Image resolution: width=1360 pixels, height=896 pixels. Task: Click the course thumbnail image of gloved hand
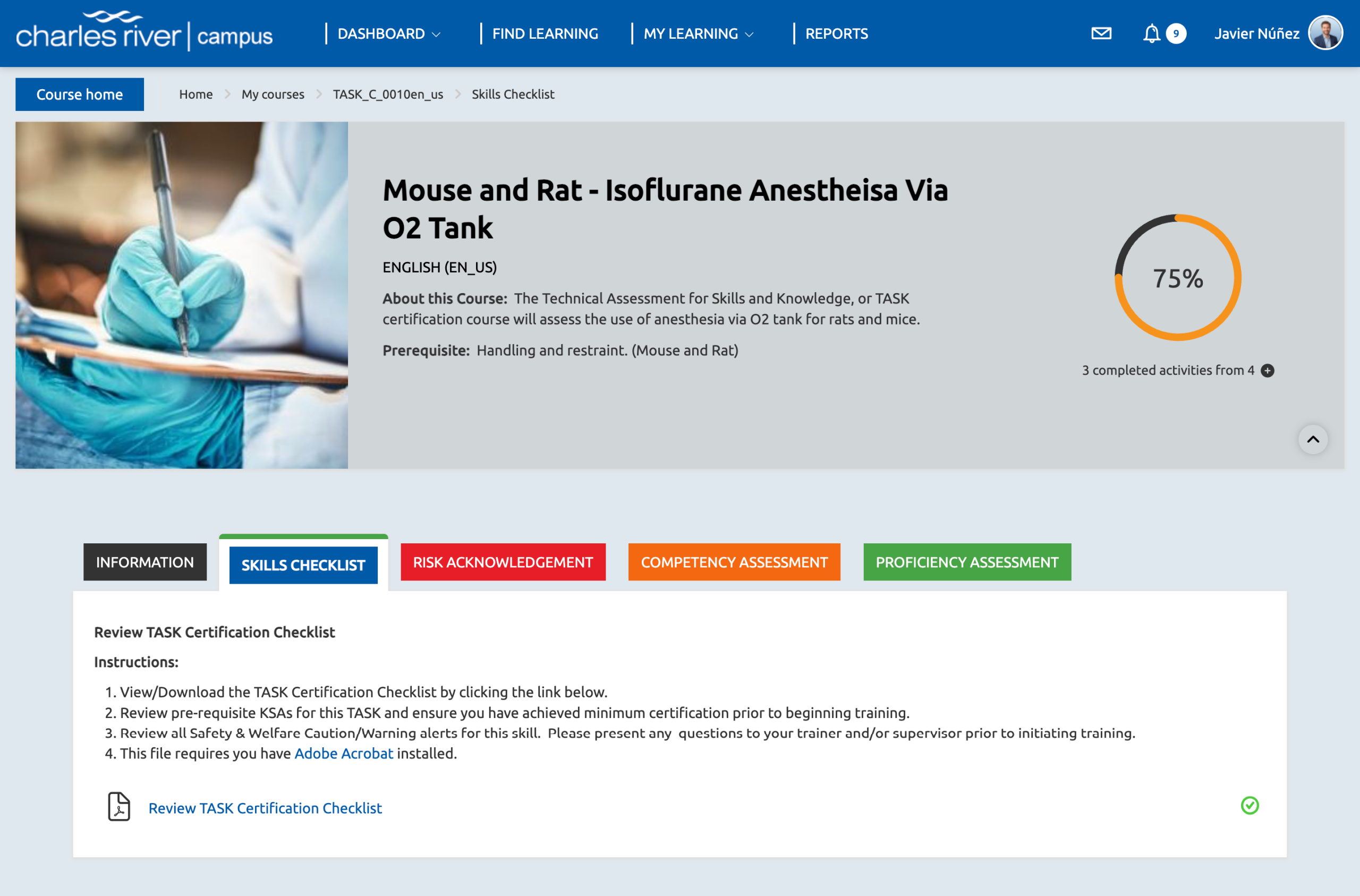[x=182, y=295]
